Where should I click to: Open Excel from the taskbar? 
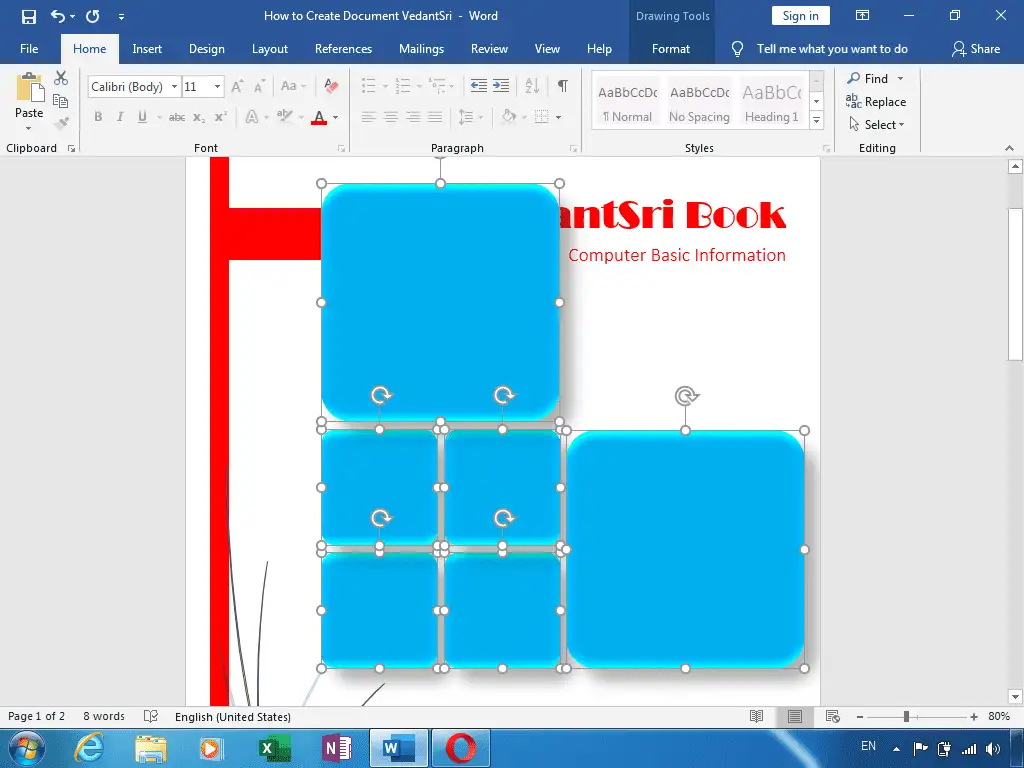point(274,748)
